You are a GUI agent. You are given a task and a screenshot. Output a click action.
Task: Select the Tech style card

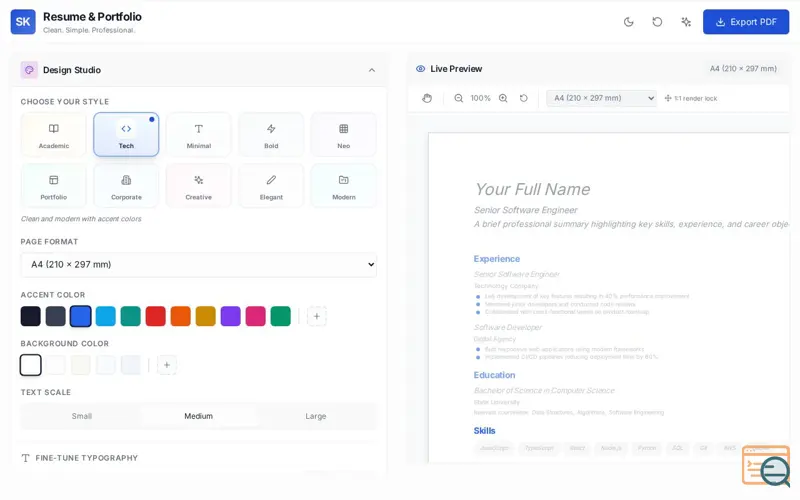click(x=126, y=135)
